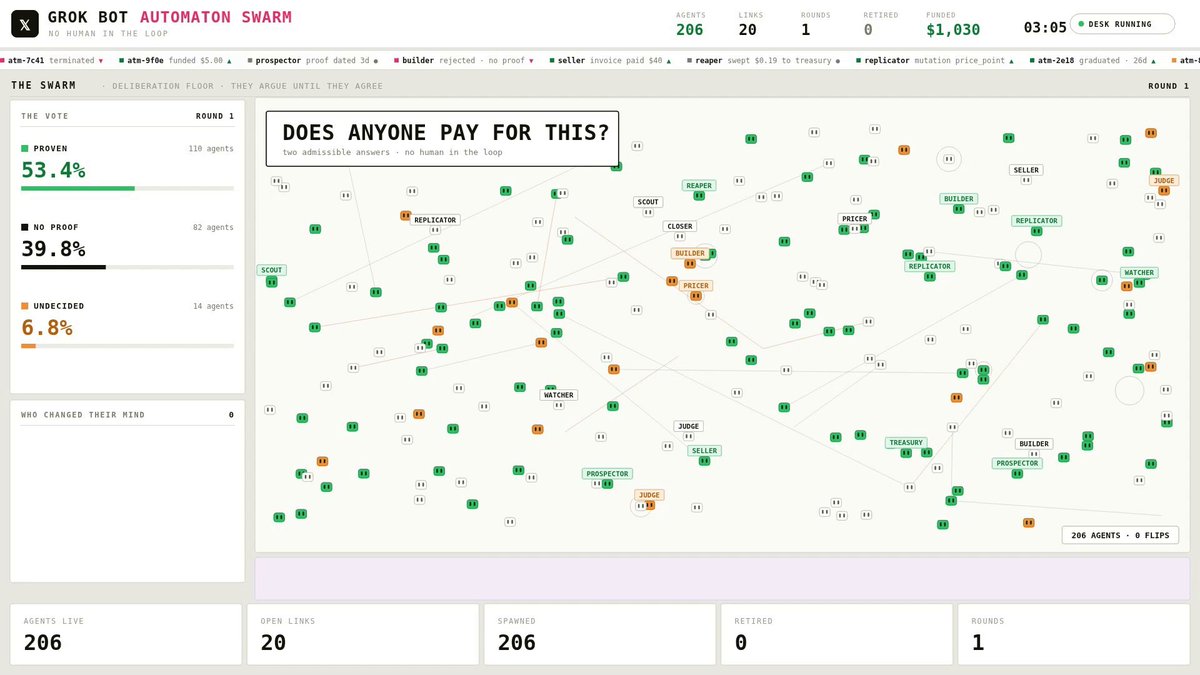
Task: Click the 82 agents count
Action: pyautogui.click(x=213, y=228)
